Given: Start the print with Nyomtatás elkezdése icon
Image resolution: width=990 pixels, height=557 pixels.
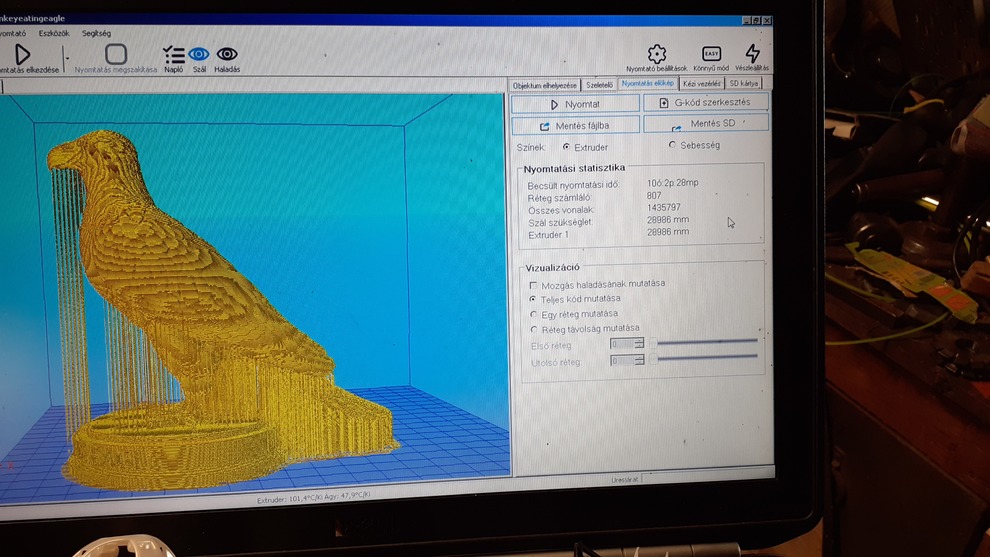Looking at the screenshot, I should pyautogui.click(x=22, y=54).
